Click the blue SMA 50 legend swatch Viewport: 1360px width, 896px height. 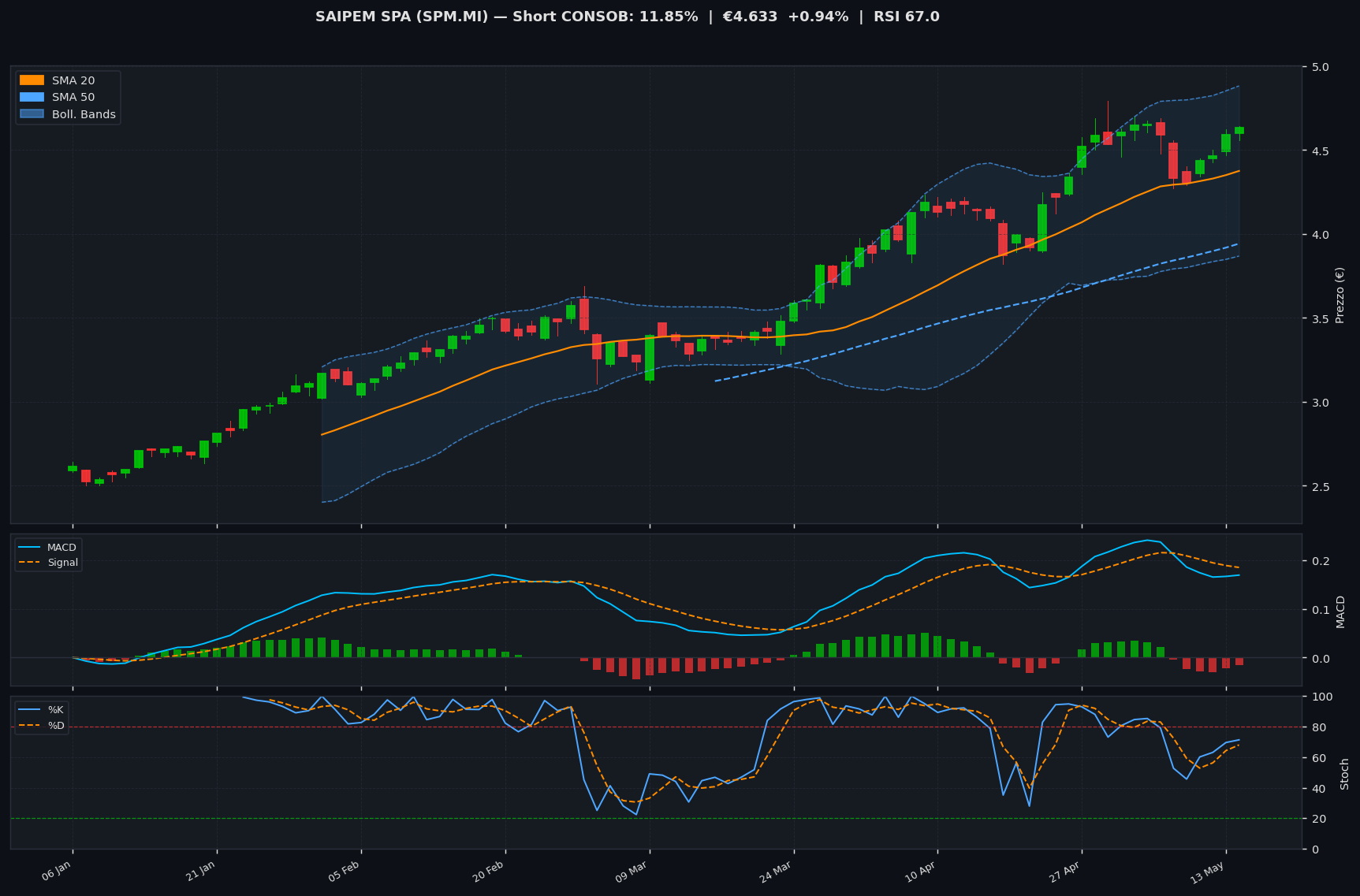[x=32, y=98]
